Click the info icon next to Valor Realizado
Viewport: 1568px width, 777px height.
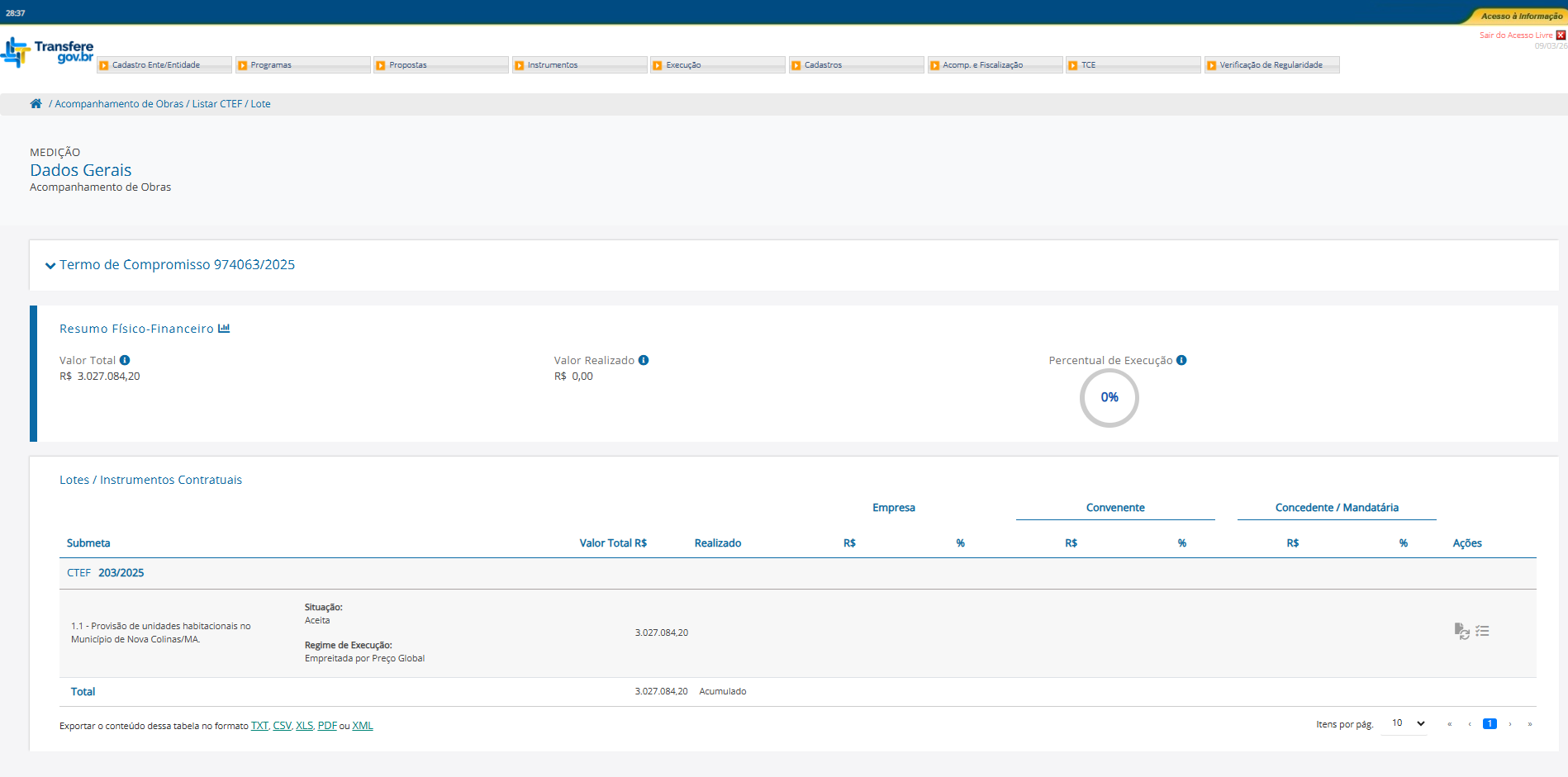644,360
